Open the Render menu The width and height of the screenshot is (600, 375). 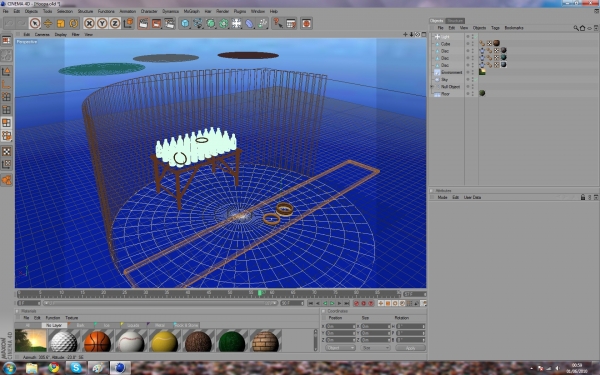pos(222,11)
